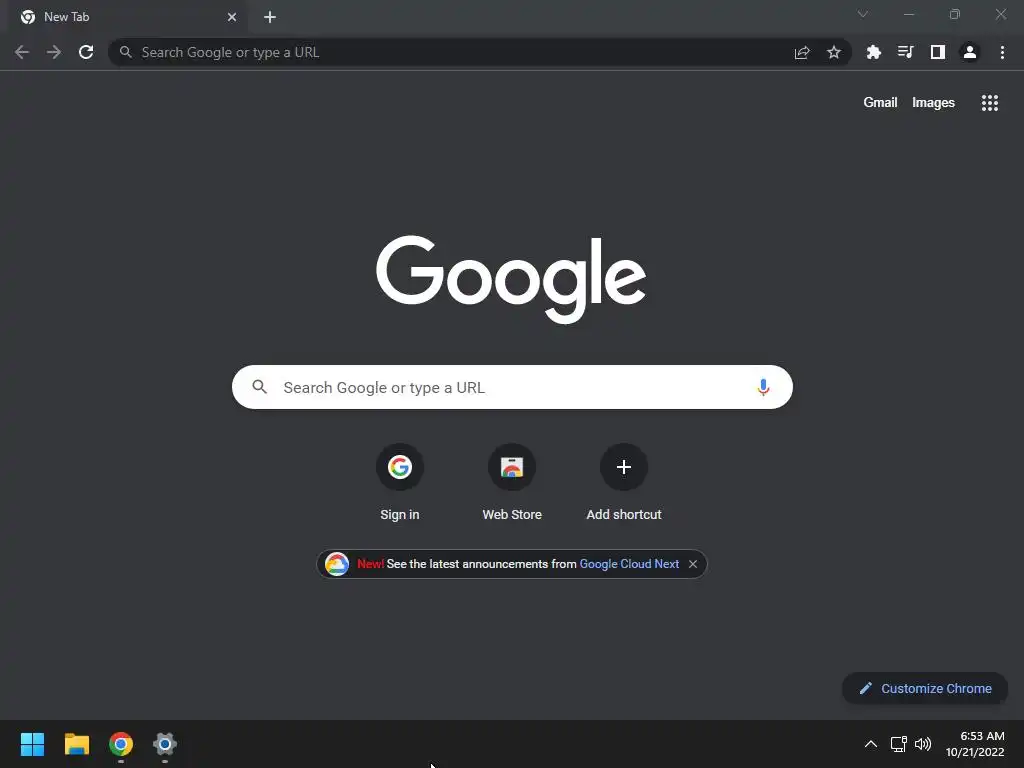Image resolution: width=1024 pixels, height=768 pixels.
Task: Add a new shortcut tile
Action: pyautogui.click(x=624, y=483)
